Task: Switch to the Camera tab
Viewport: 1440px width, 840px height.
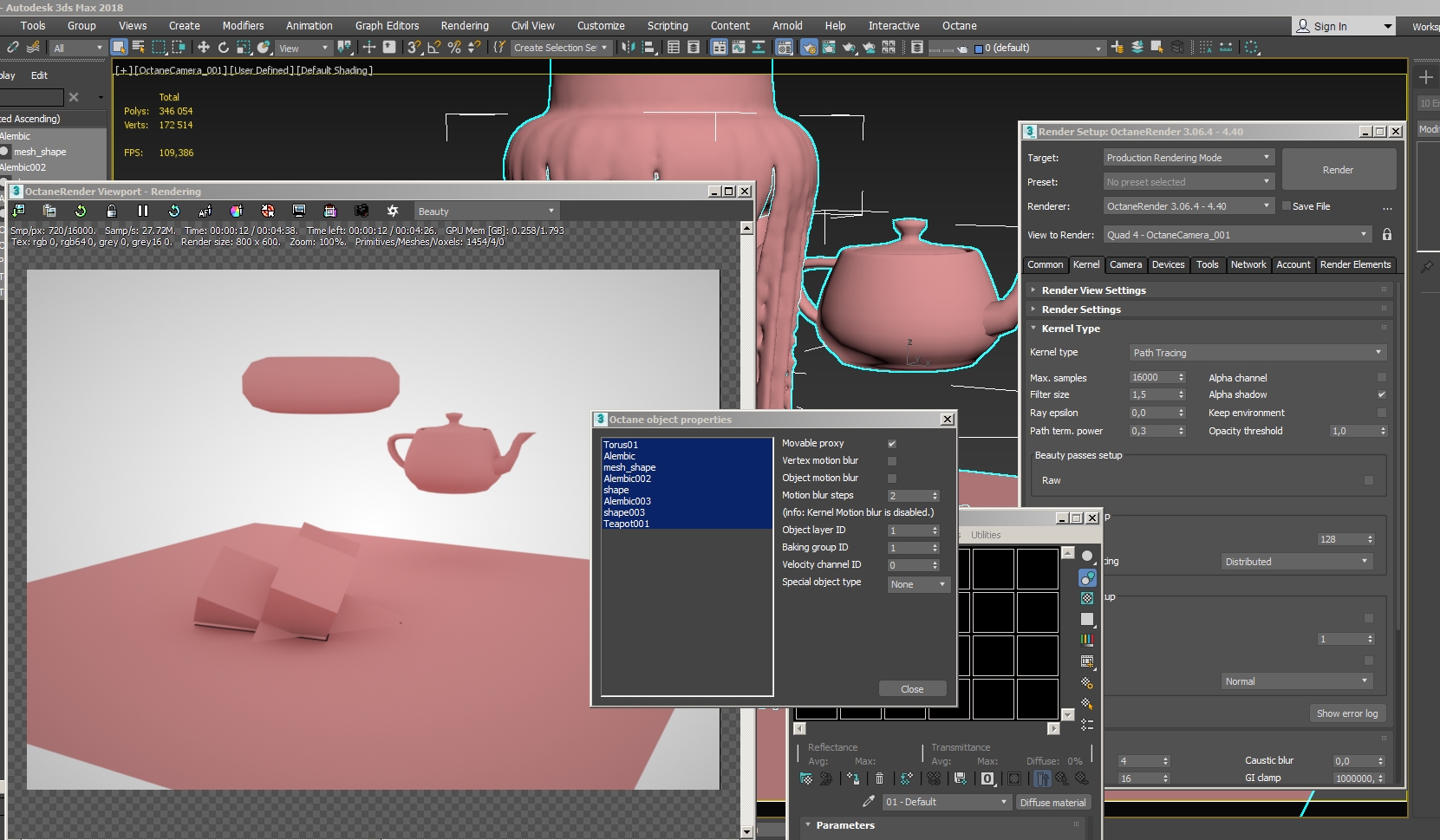Action: click(x=1126, y=265)
